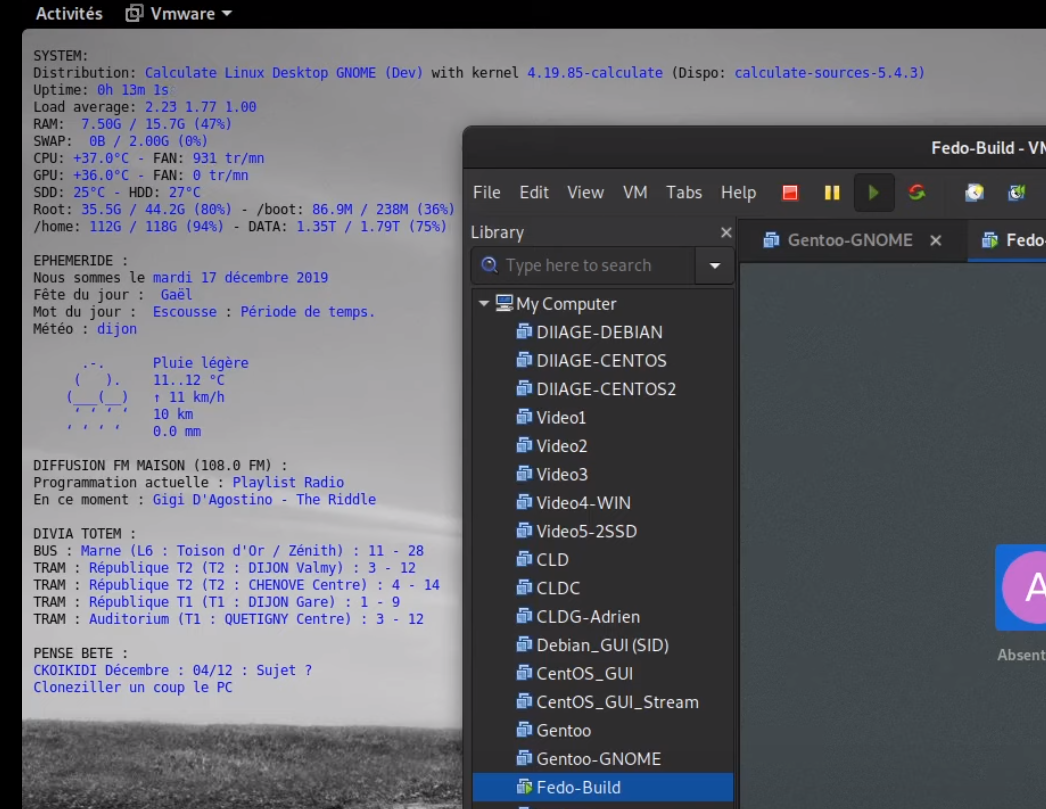Open the search filter dropdown next to search field

point(713,265)
